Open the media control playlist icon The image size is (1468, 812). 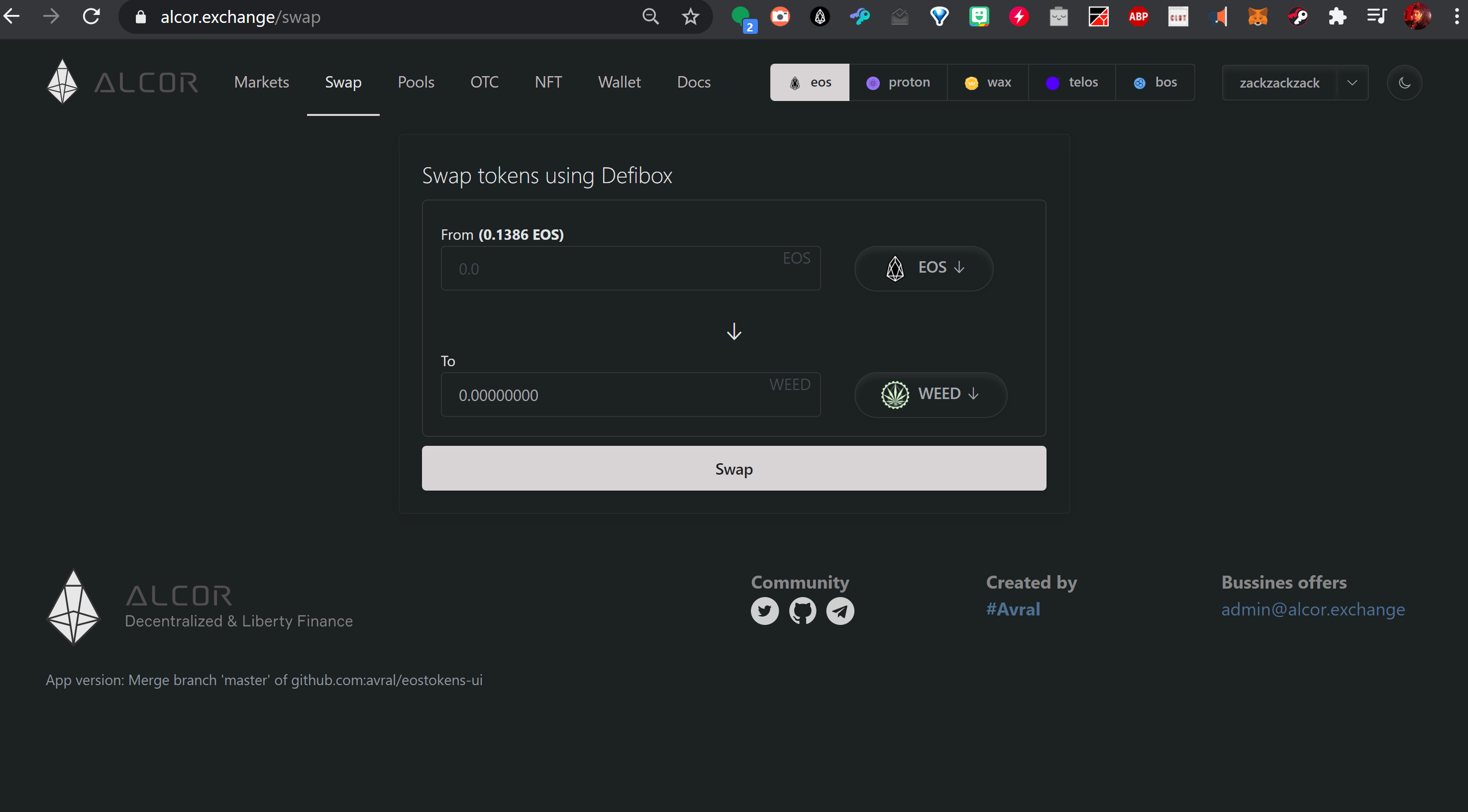coord(1377,16)
